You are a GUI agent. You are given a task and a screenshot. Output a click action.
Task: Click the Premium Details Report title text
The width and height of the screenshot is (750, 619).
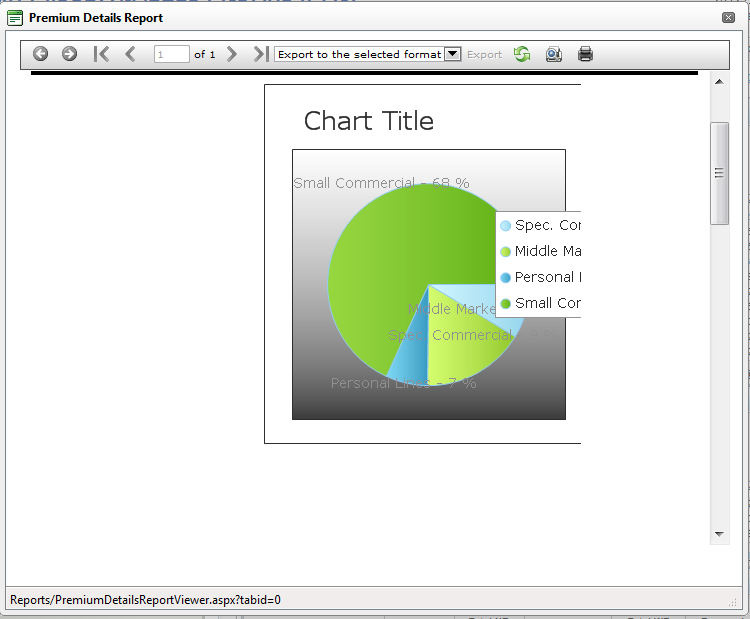[x=96, y=18]
